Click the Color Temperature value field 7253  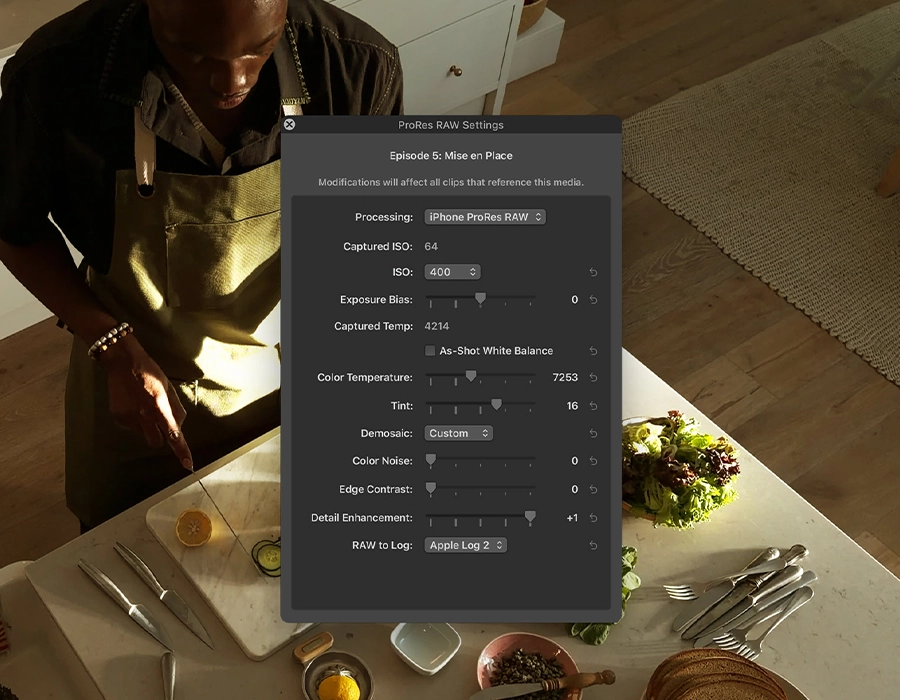click(564, 378)
